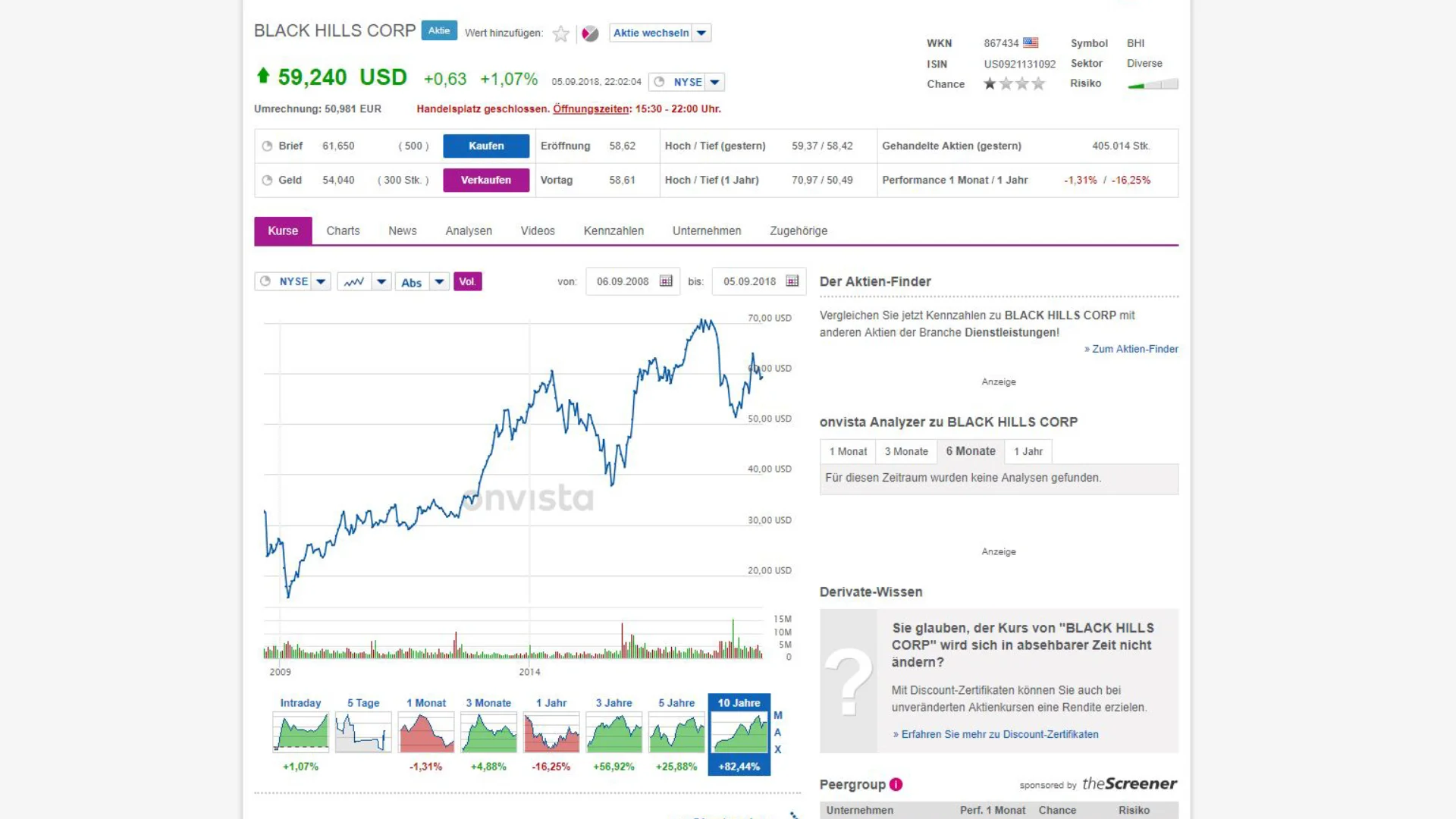This screenshot has width=1456, height=819.
Task: Select the 3 Monate chart period thumbnail
Action: pos(488,733)
